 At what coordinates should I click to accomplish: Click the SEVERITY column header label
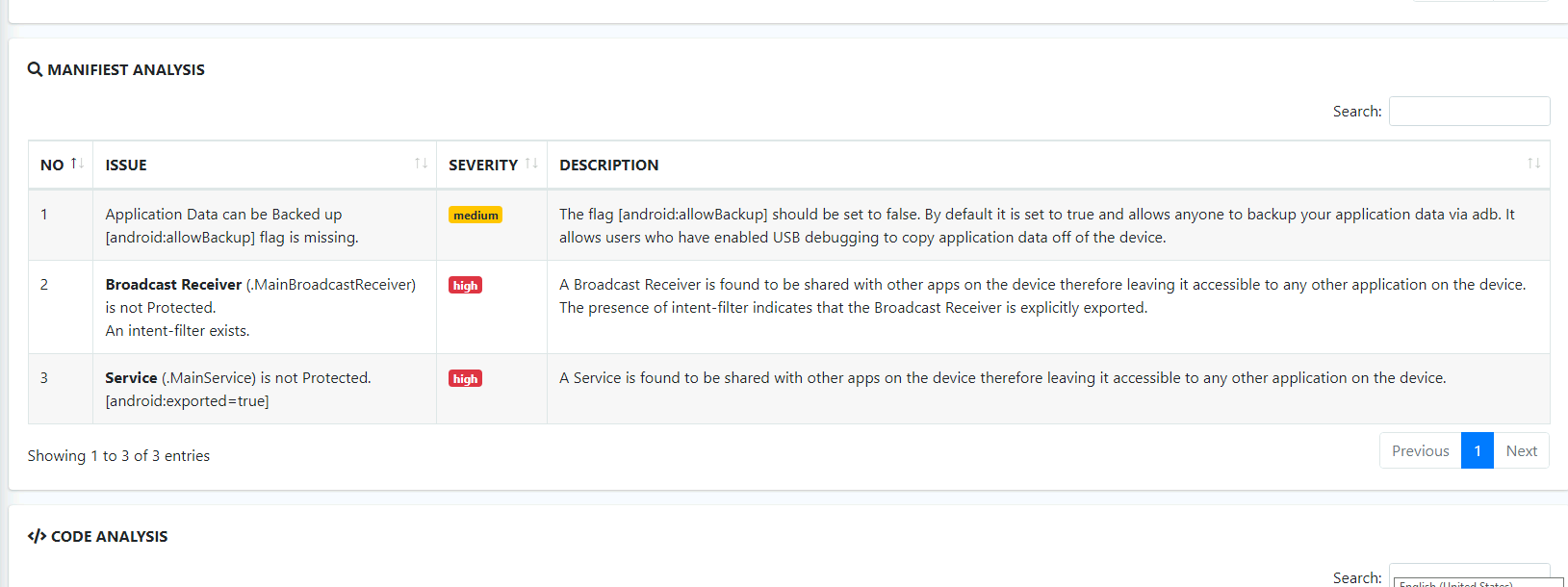pos(483,166)
